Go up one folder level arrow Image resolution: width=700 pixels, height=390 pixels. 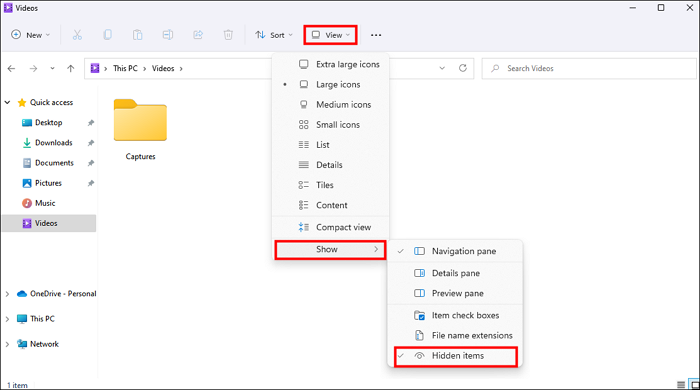coord(71,68)
